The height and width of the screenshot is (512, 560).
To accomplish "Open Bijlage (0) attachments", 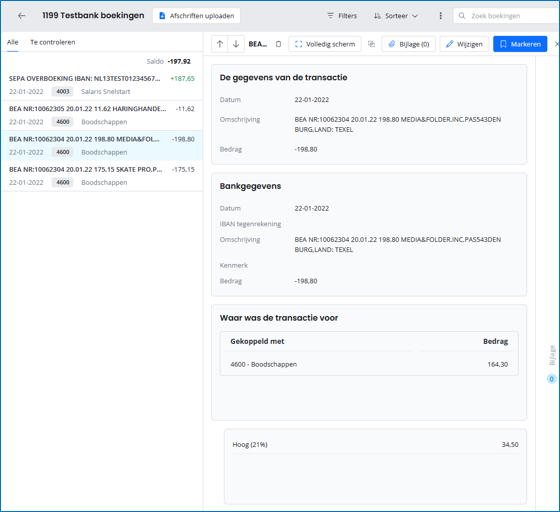I will [x=409, y=44].
